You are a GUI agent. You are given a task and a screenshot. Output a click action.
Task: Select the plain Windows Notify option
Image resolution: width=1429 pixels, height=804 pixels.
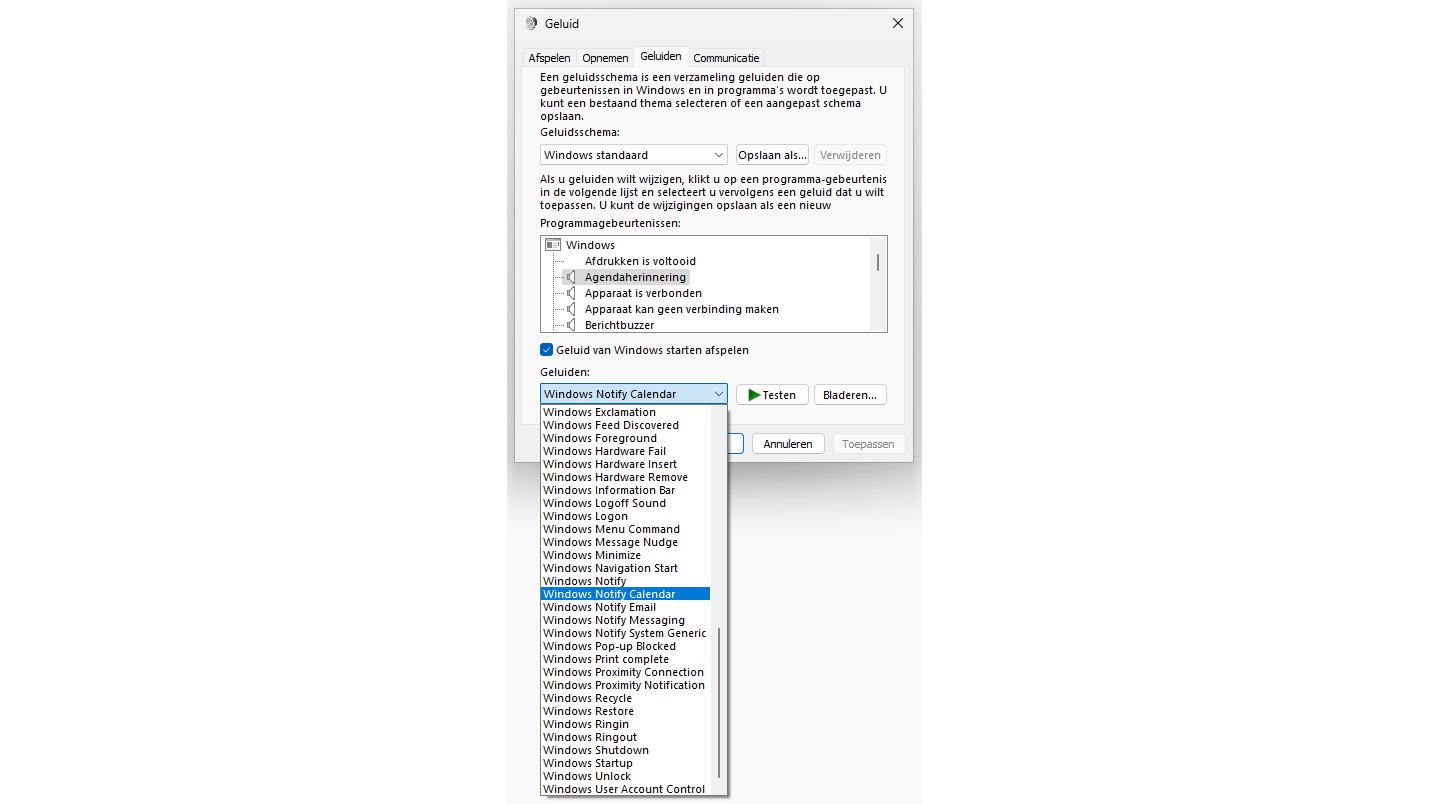(626, 581)
